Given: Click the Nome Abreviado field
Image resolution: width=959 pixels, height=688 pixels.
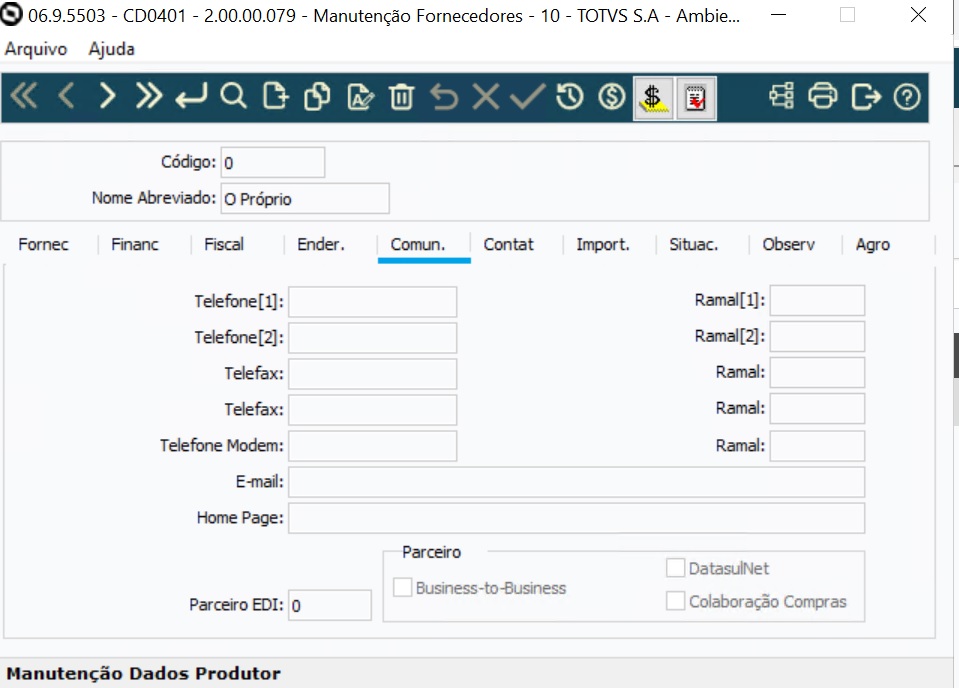Looking at the screenshot, I should (305, 199).
